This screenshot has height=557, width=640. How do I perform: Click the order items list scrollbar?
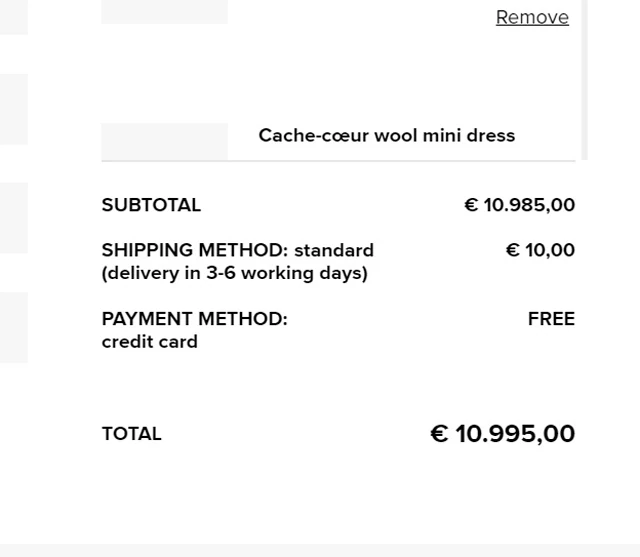pos(584,80)
